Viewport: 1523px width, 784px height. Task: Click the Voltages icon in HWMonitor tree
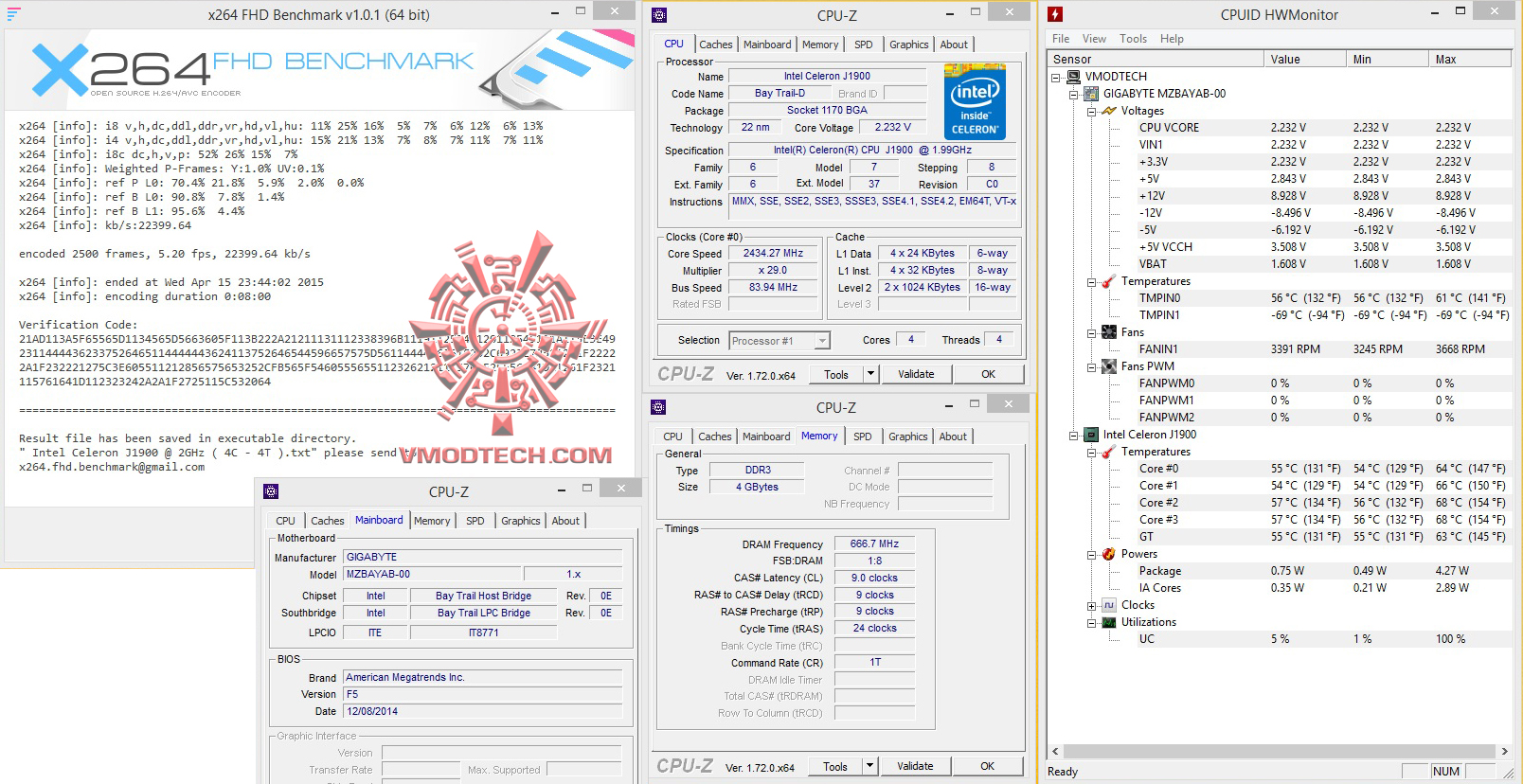1109,111
